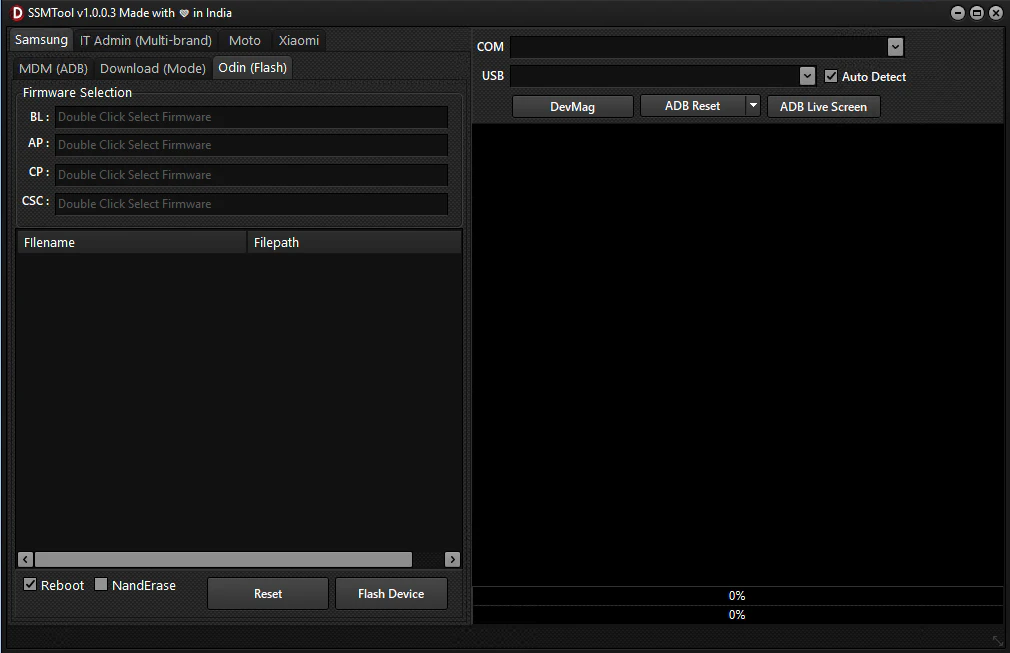Viewport: 1010px width, 653px height.
Task: Close the SSMTool window
Action: click(x=995, y=13)
